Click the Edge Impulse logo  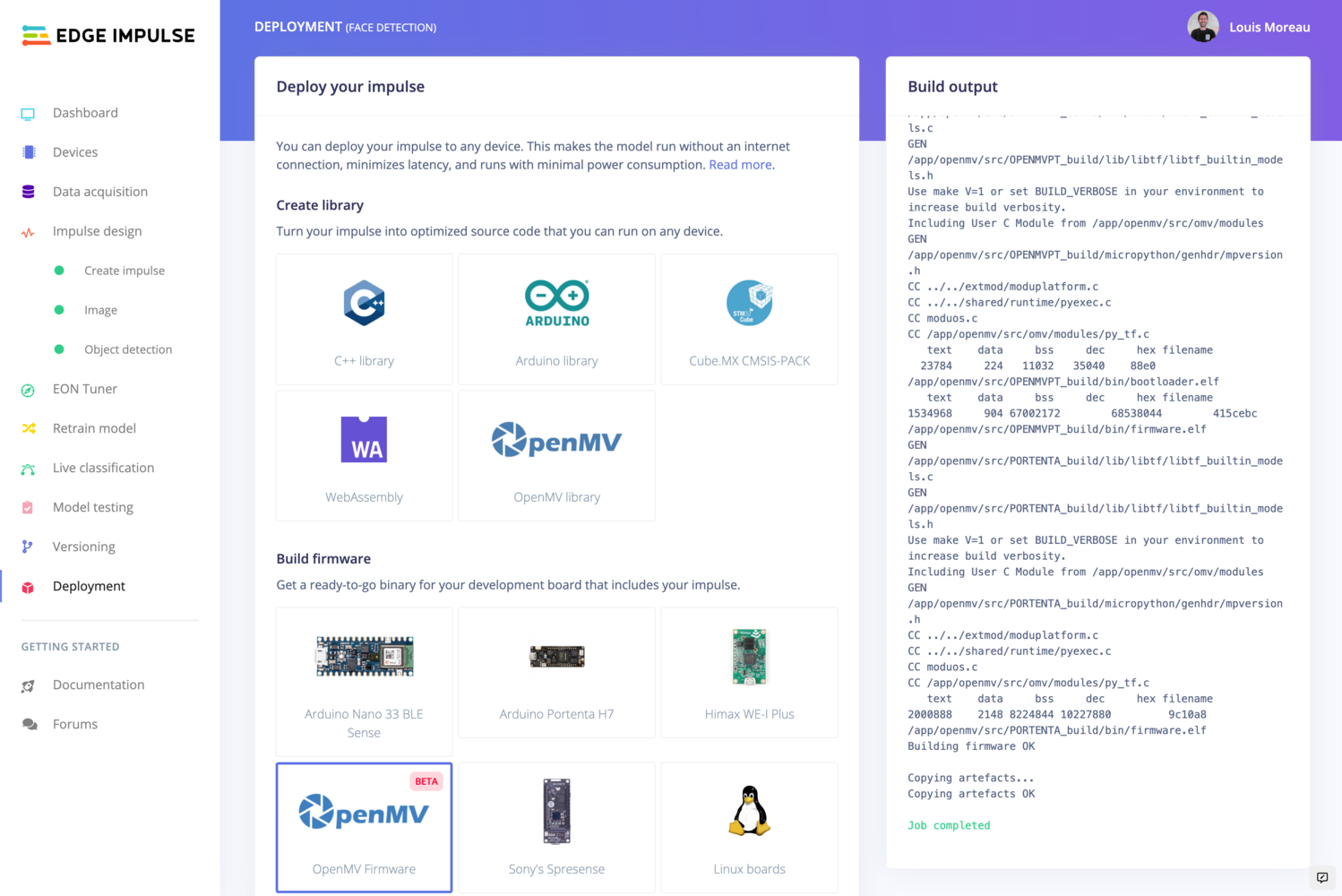point(108,36)
